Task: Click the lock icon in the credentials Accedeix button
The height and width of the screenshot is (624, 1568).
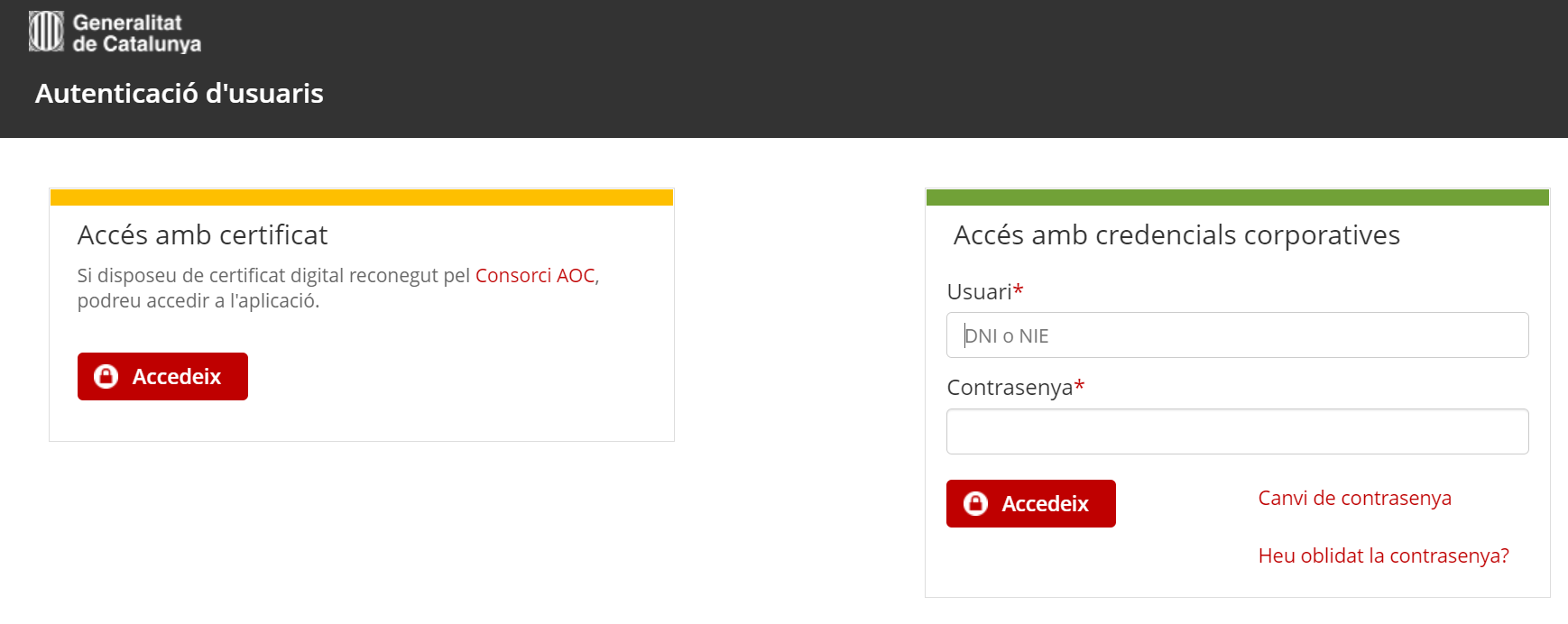Action: coord(975,503)
